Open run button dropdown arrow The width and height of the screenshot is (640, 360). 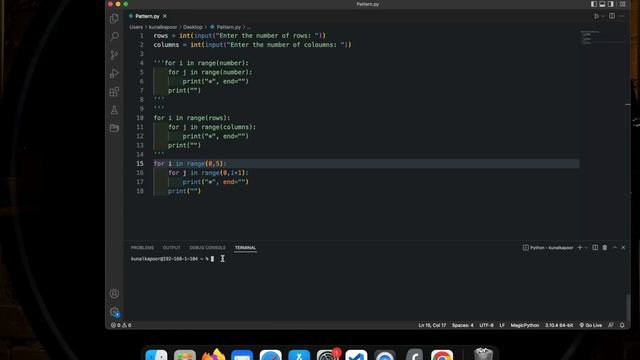coord(603,16)
